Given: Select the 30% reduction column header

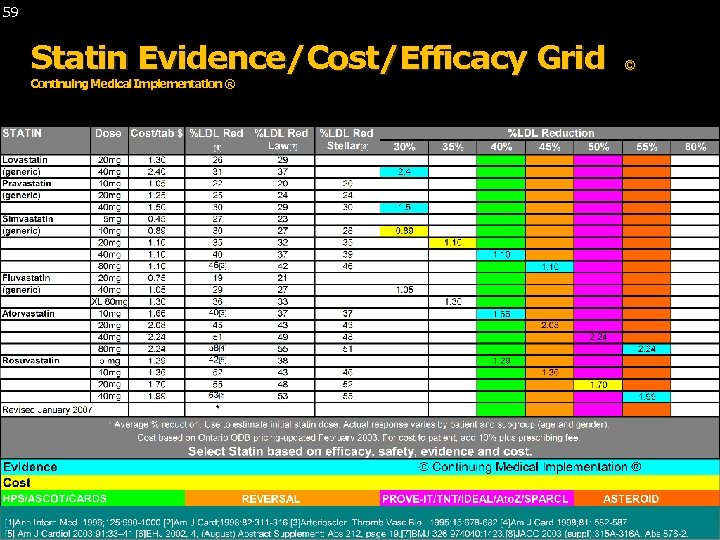Looking at the screenshot, I should (404, 147).
